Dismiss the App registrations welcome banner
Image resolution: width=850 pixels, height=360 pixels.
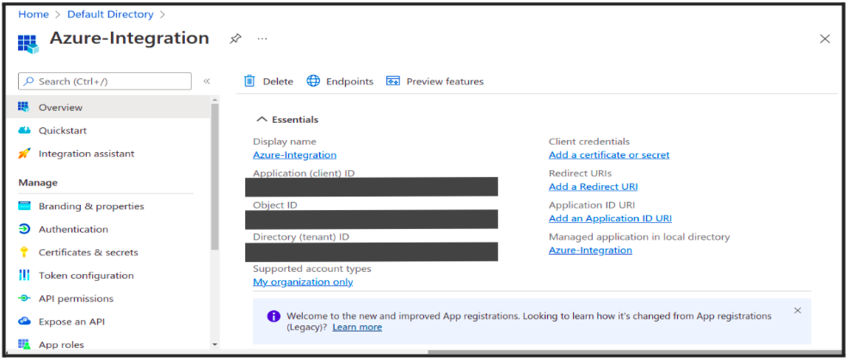coord(797,311)
